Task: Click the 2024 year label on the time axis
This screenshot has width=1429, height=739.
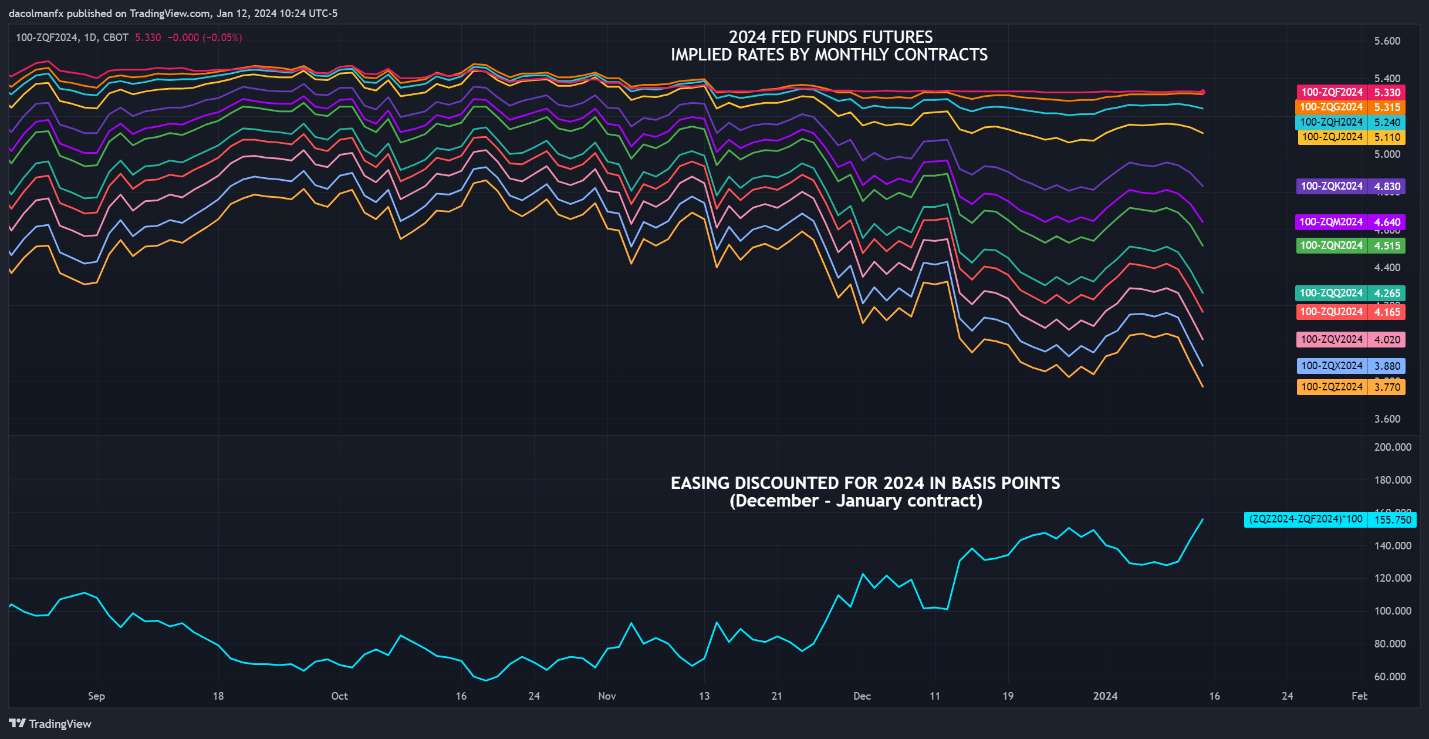Action: coord(1105,695)
